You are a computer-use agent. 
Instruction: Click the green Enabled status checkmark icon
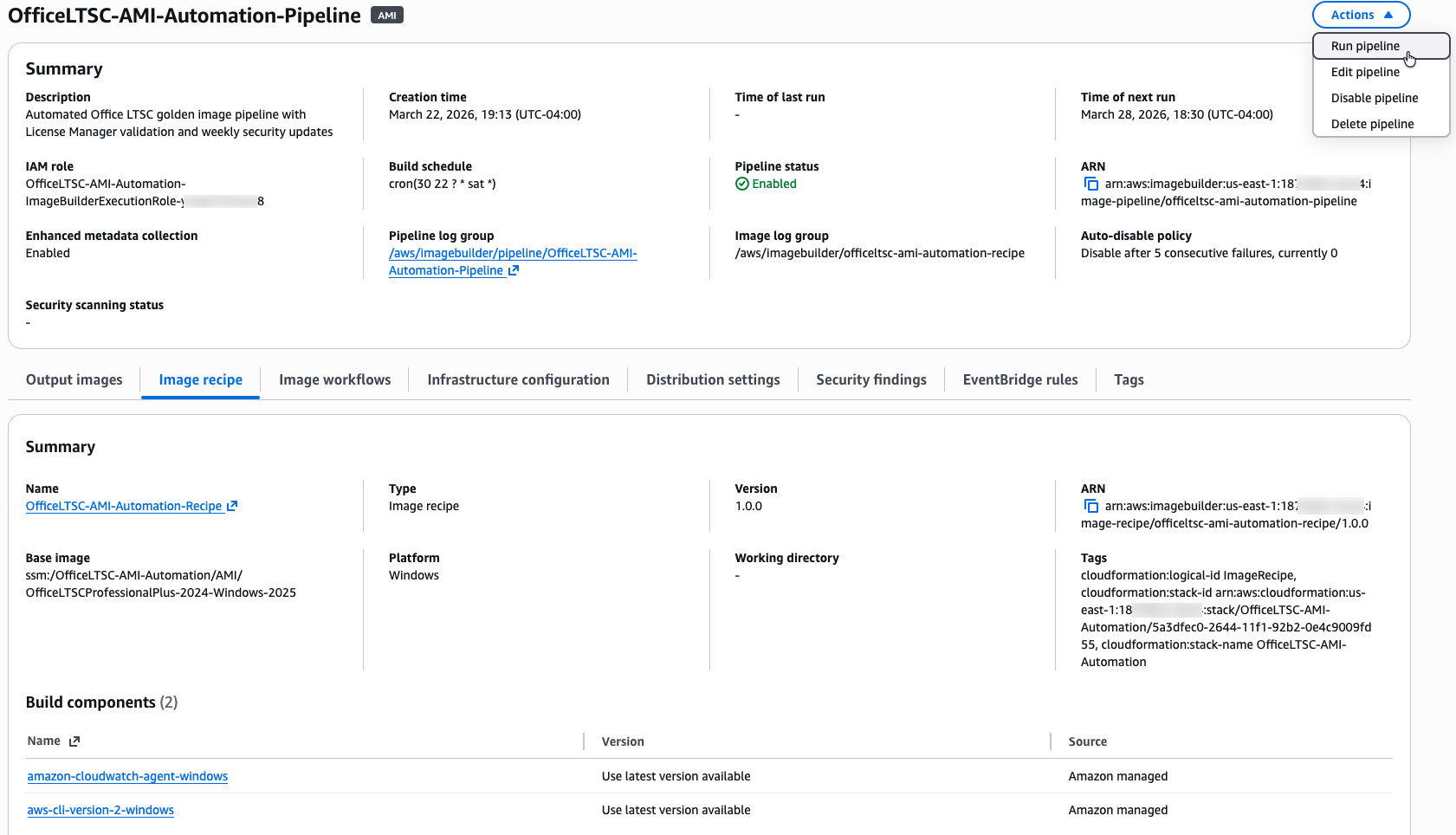tap(743, 183)
